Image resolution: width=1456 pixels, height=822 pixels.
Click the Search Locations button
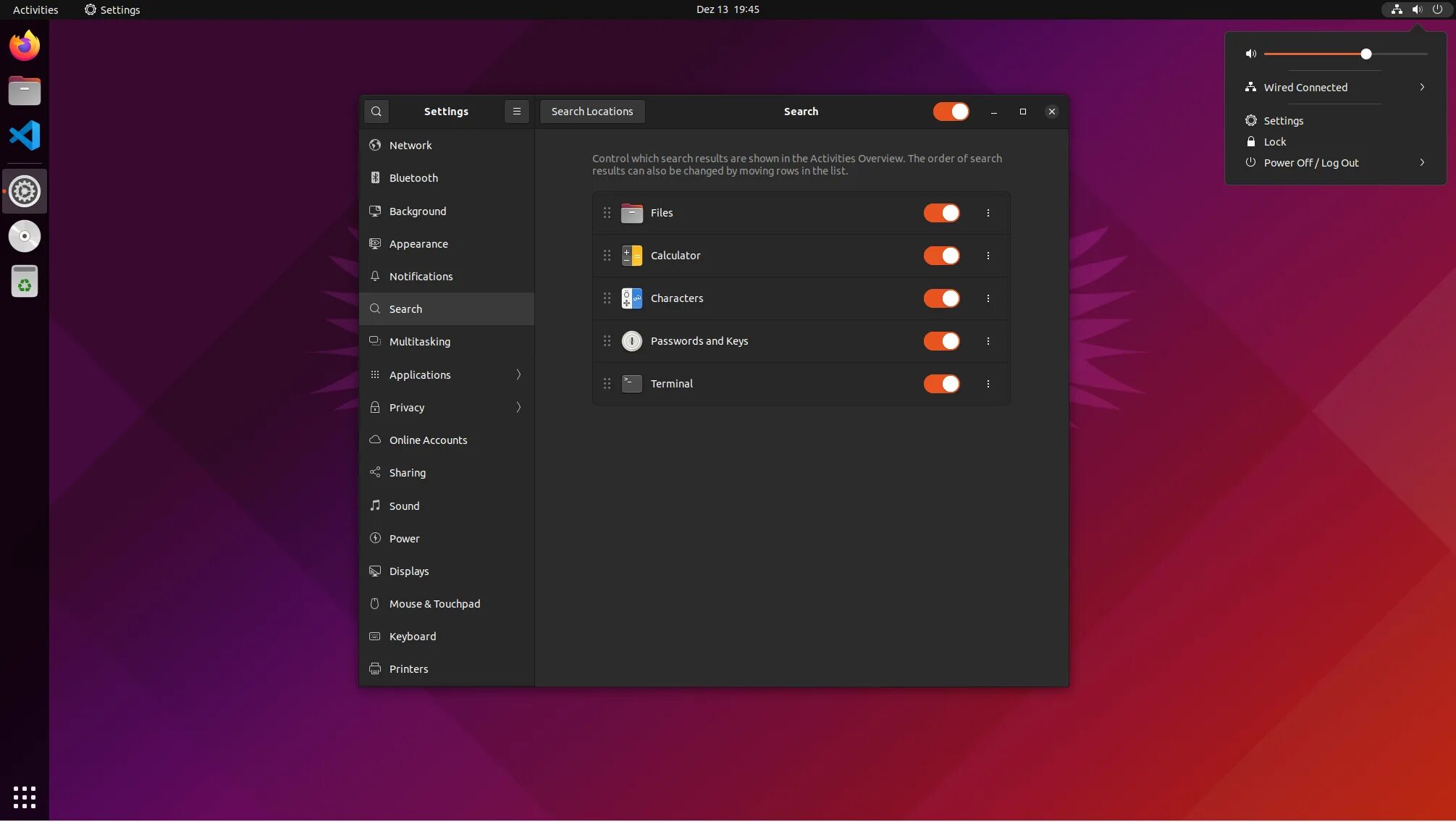tap(592, 112)
